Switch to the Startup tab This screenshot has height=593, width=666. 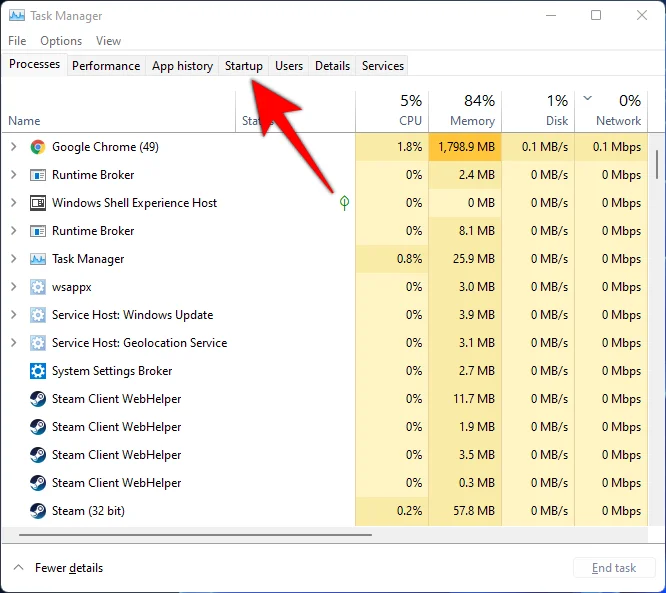(244, 66)
